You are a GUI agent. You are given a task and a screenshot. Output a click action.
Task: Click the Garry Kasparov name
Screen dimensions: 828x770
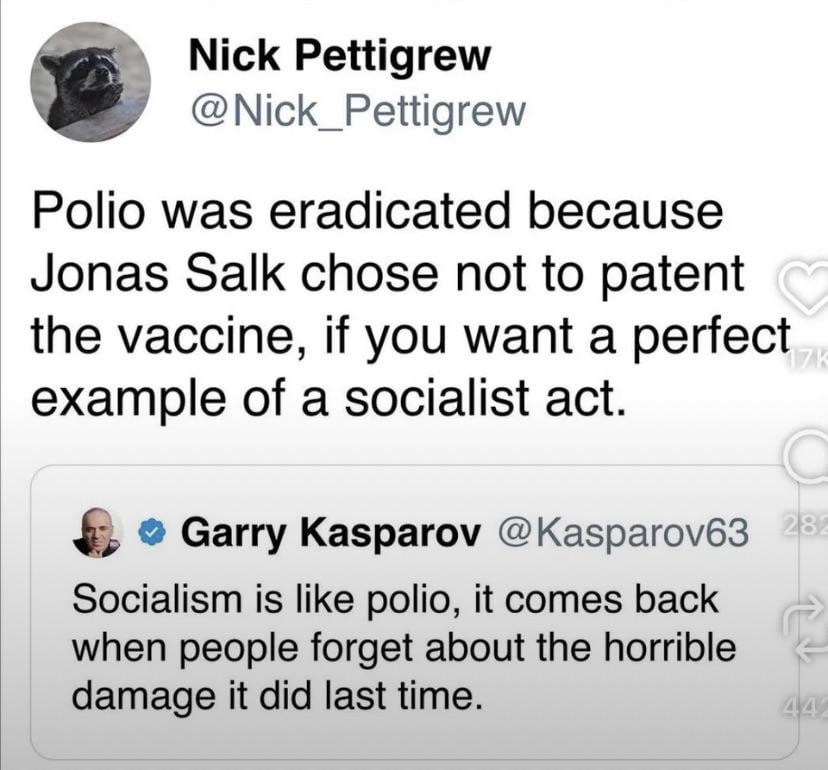325,534
